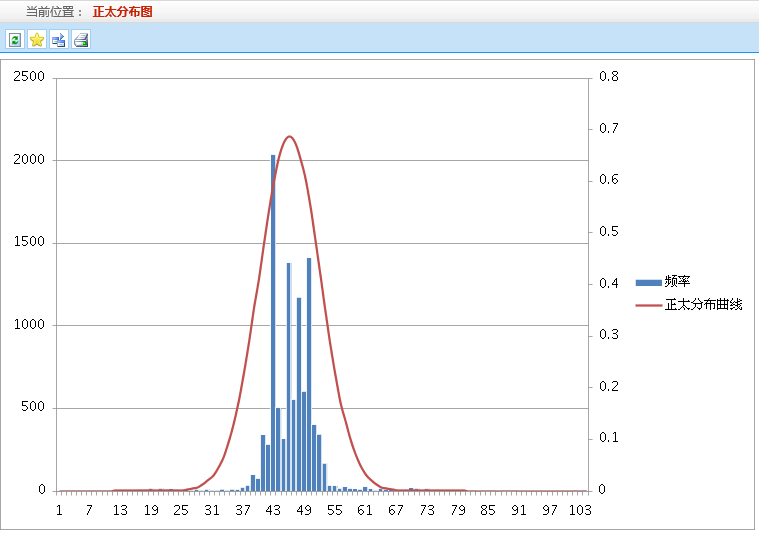The image size is (759, 536).
Task: Click x-axis label 91
Action: (518, 510)
